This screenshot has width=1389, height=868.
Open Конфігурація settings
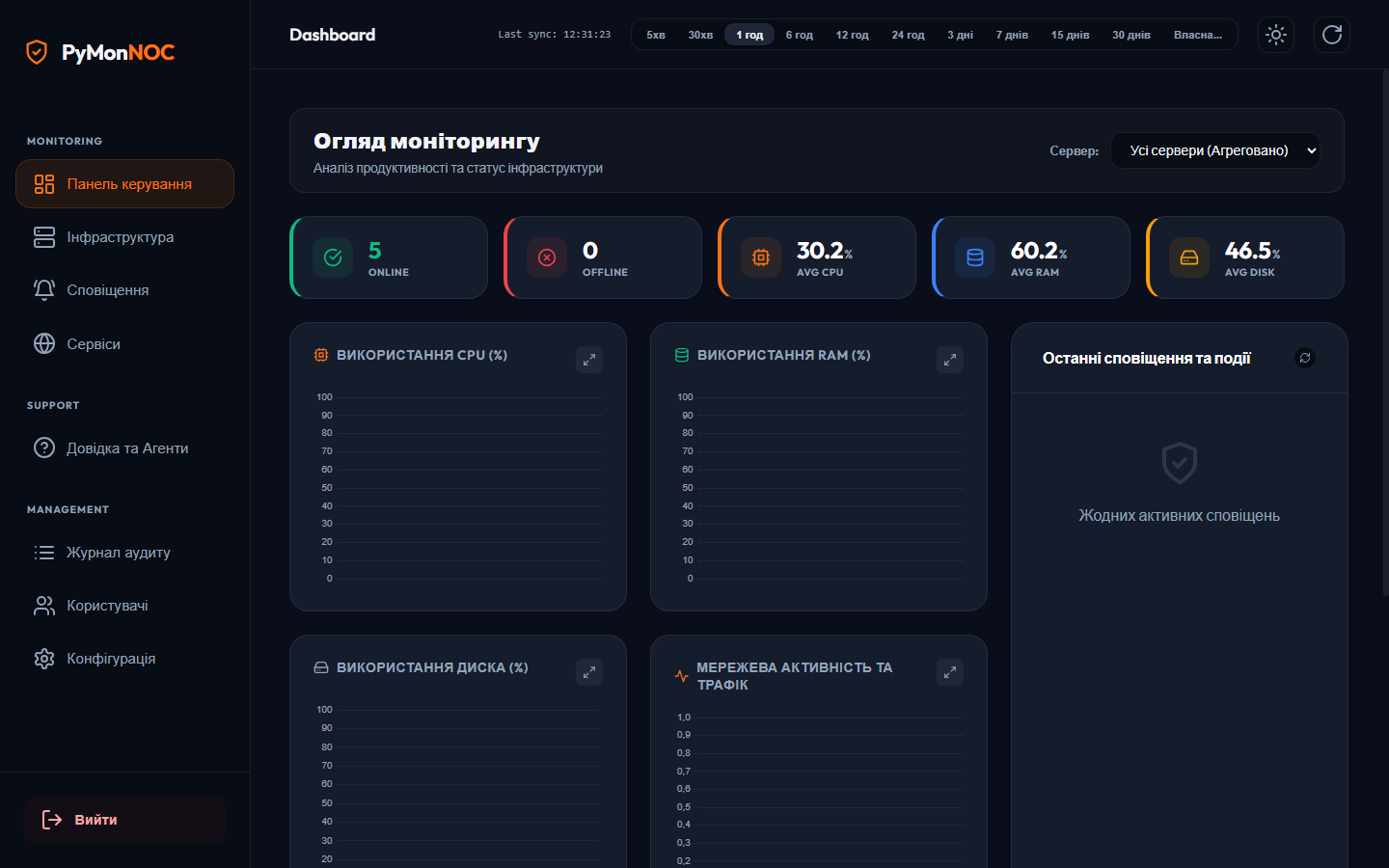pyautogui.click(x=124, y=659)
